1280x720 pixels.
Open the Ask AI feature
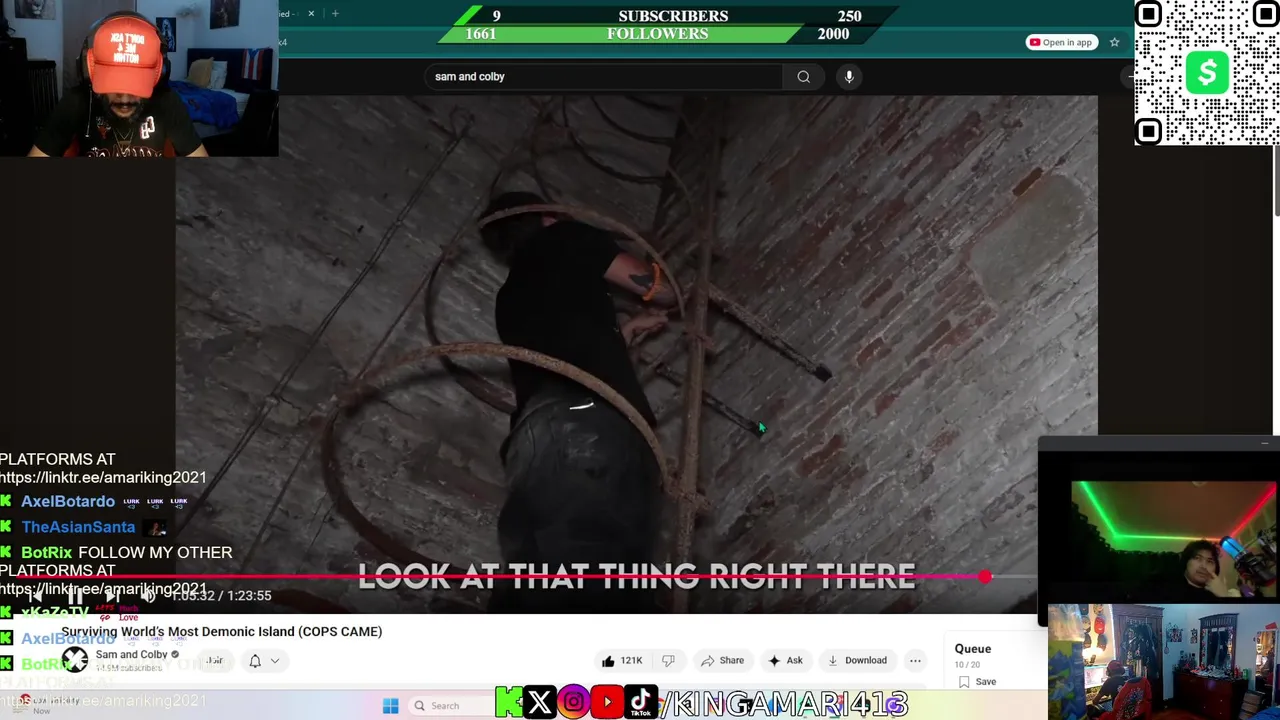click(x=785, y=661)
